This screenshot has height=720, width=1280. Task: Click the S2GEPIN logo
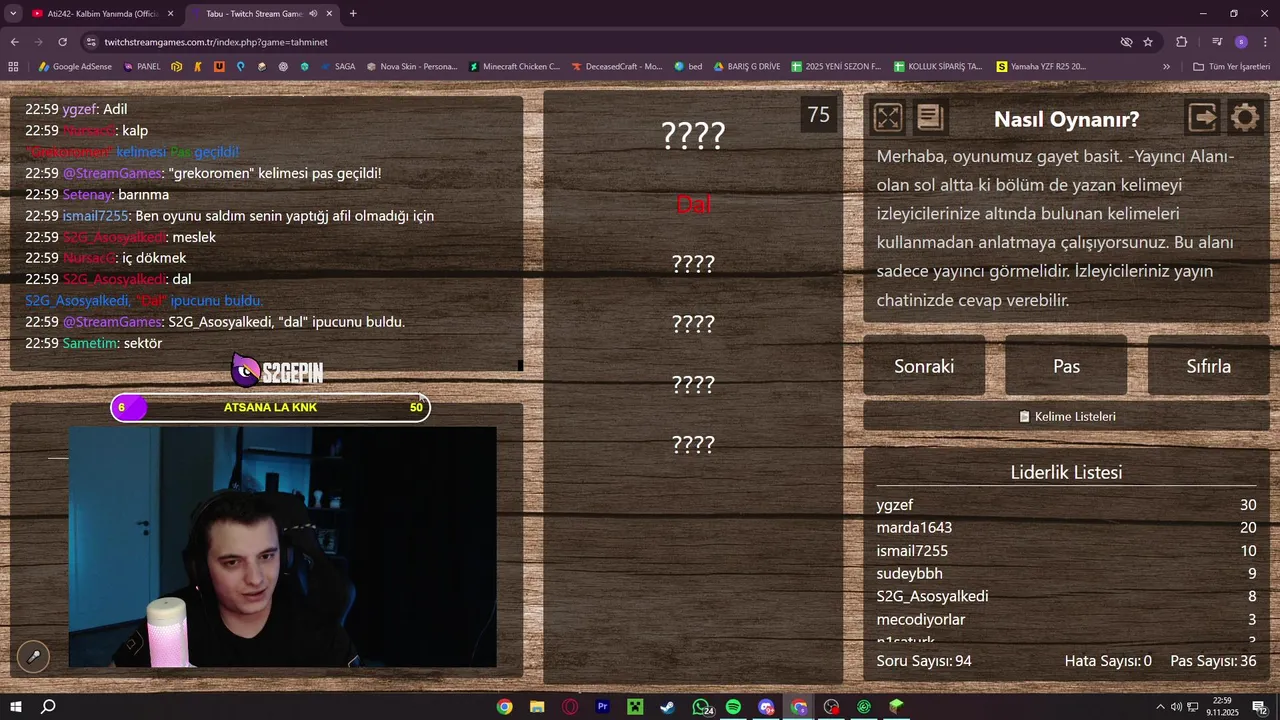277,372
